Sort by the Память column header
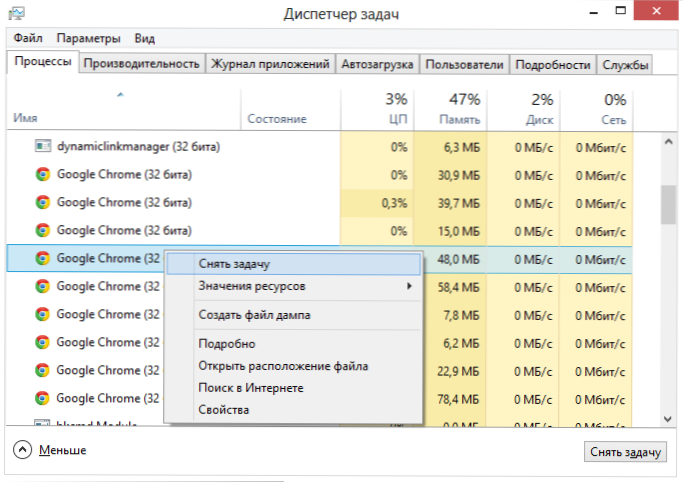Screen dimensions: 683x482 [450, 109]
